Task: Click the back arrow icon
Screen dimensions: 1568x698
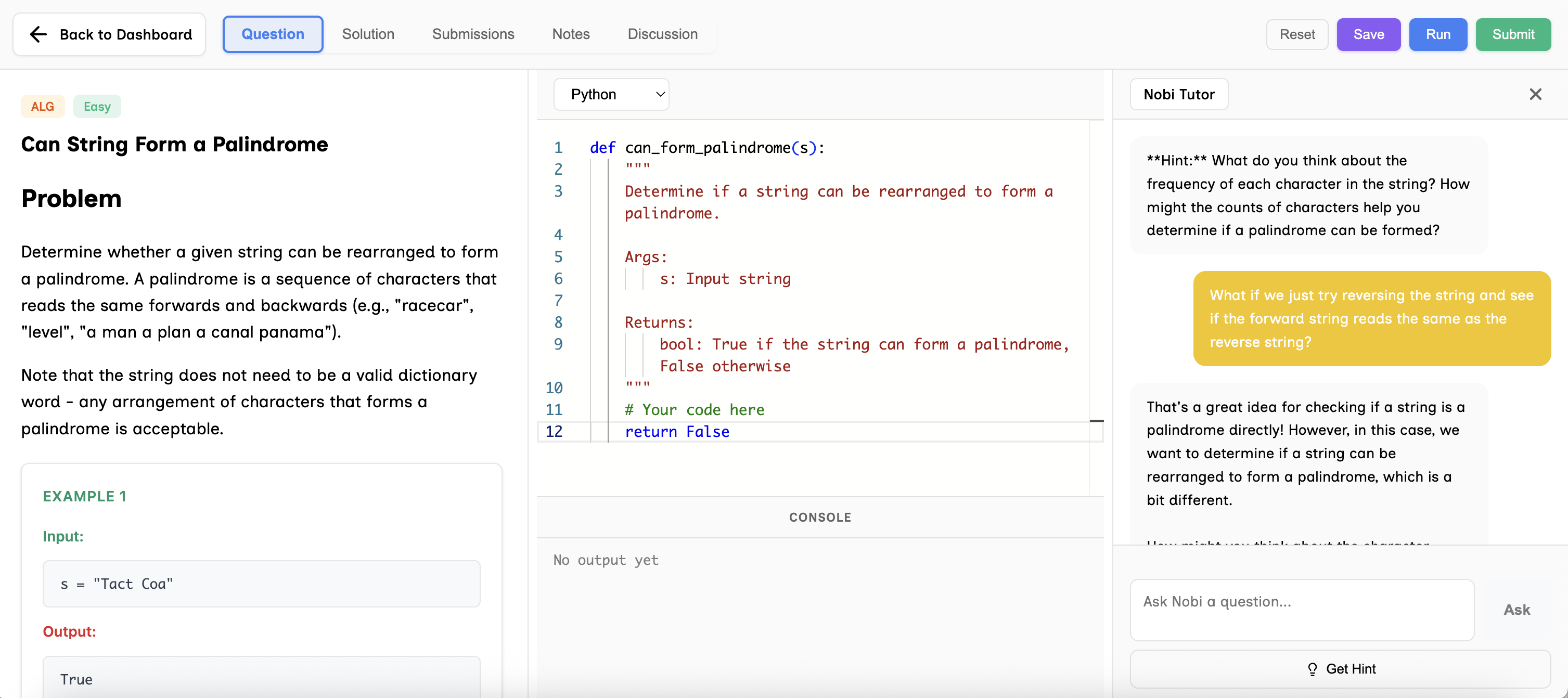Action: click(38, 35)
